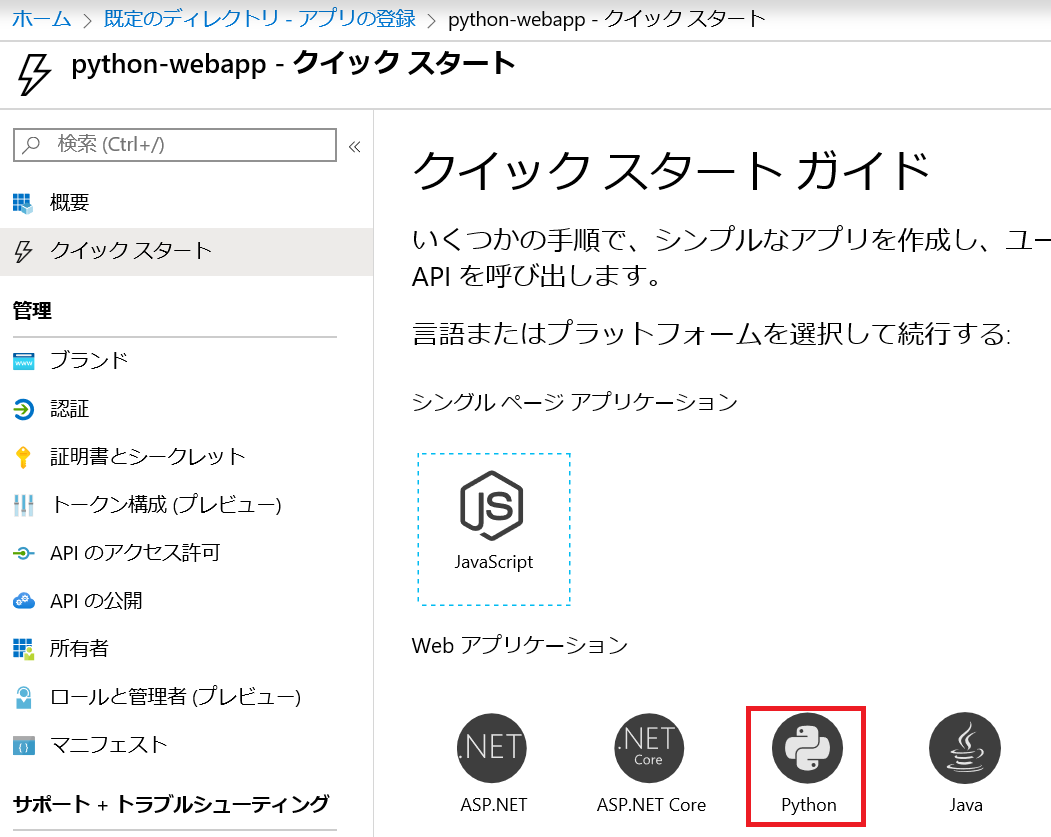Click the シングル ページ アプリケーション section label
Screen dimensions: 1051x837
tap(574, 402)
